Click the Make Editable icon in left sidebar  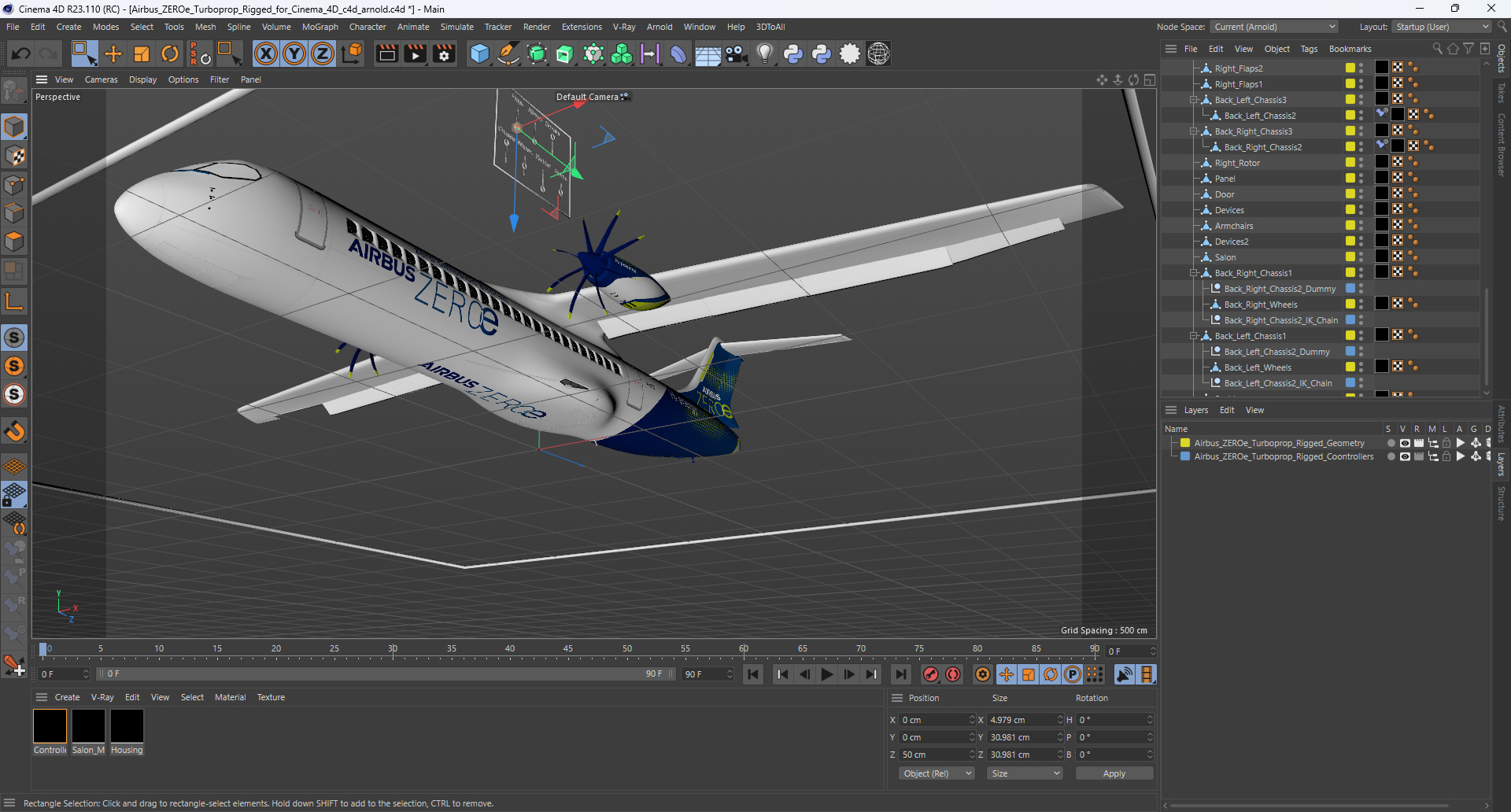[x=14, y=92]
